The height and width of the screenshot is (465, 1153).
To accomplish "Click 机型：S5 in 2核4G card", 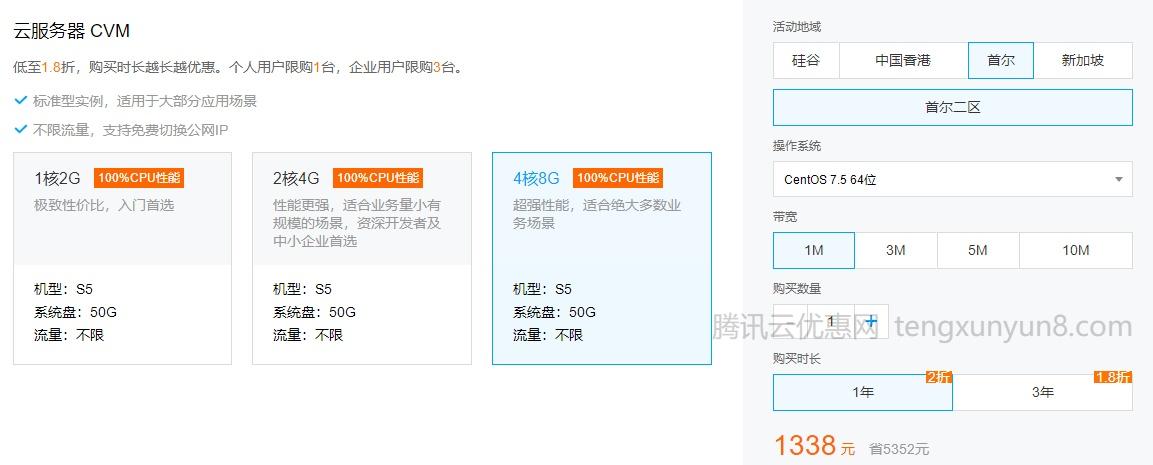I will tap(302, 289).
